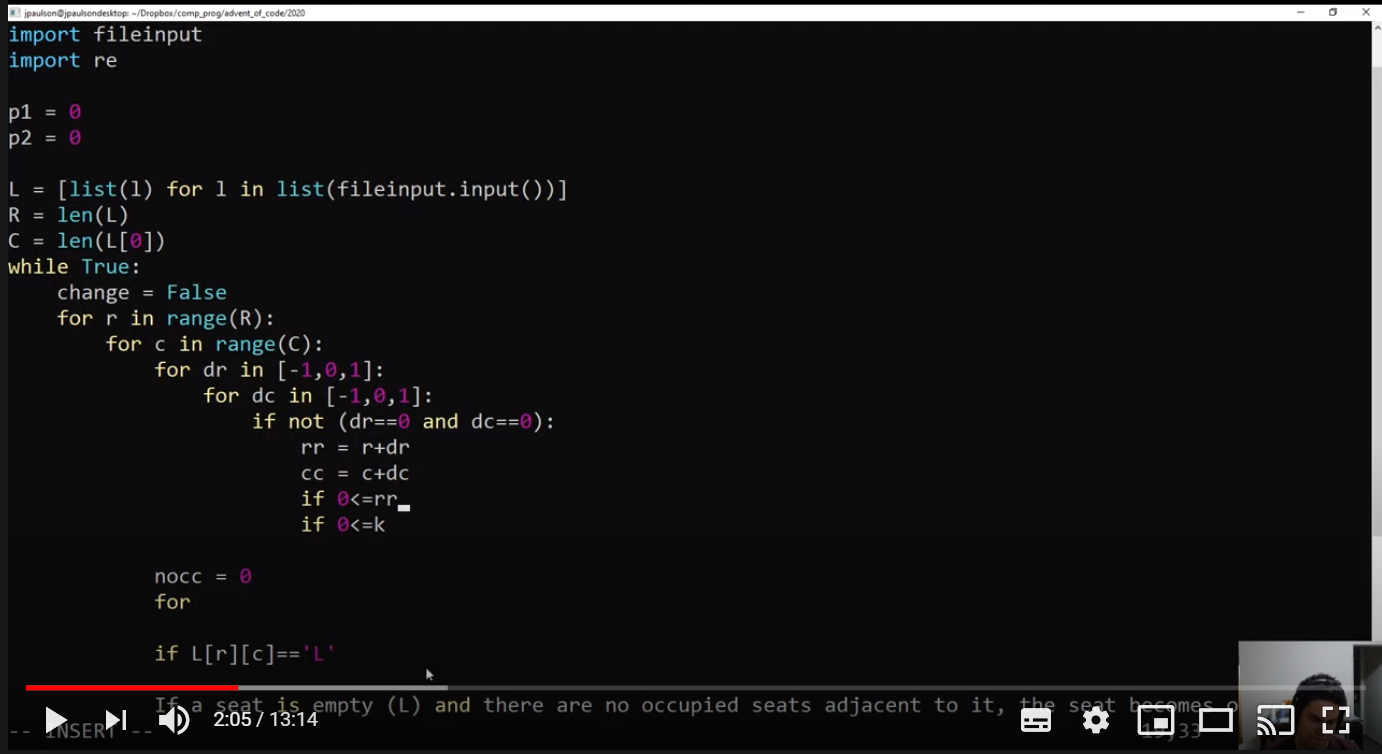The image size is (1382, 754).
Task: Play the paused video
Action: coord(56,720)
